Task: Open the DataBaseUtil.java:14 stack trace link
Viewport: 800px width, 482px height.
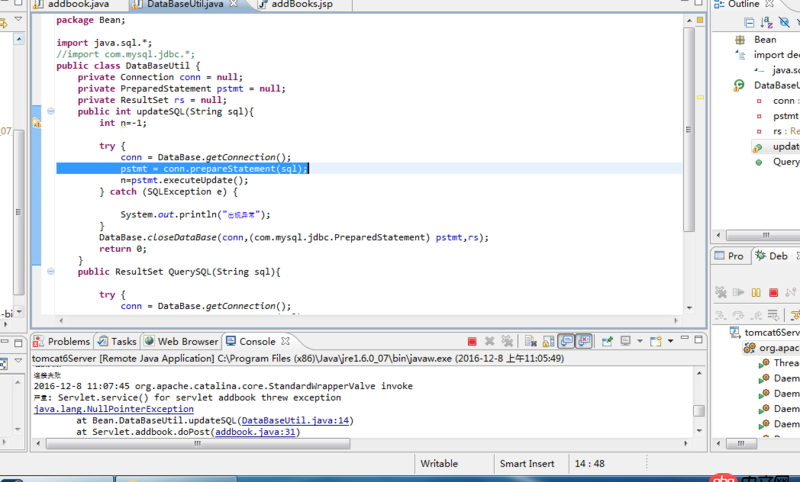Action: click(297, 421)
